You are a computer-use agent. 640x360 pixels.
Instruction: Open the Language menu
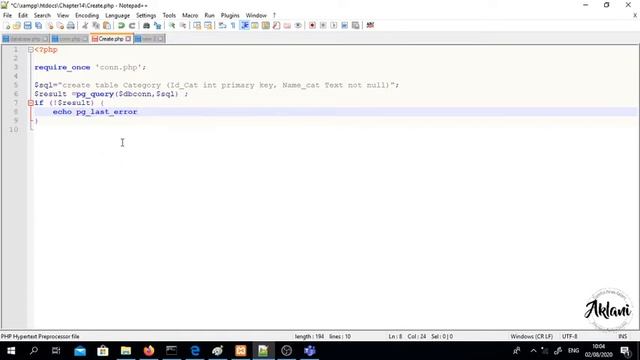pyautogui.click(x=118, y=16)
